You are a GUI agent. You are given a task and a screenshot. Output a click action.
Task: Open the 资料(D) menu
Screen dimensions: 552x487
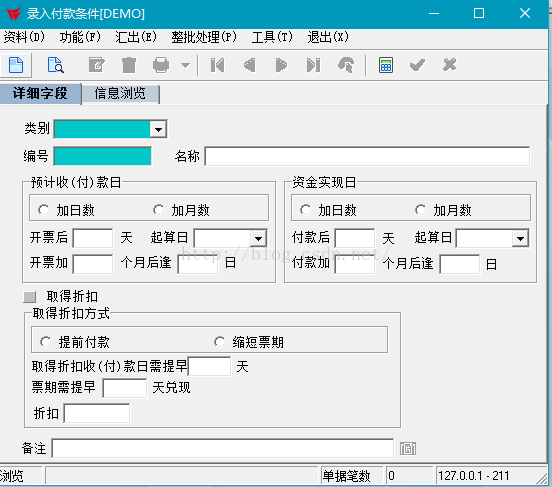[x=24, y=37]
